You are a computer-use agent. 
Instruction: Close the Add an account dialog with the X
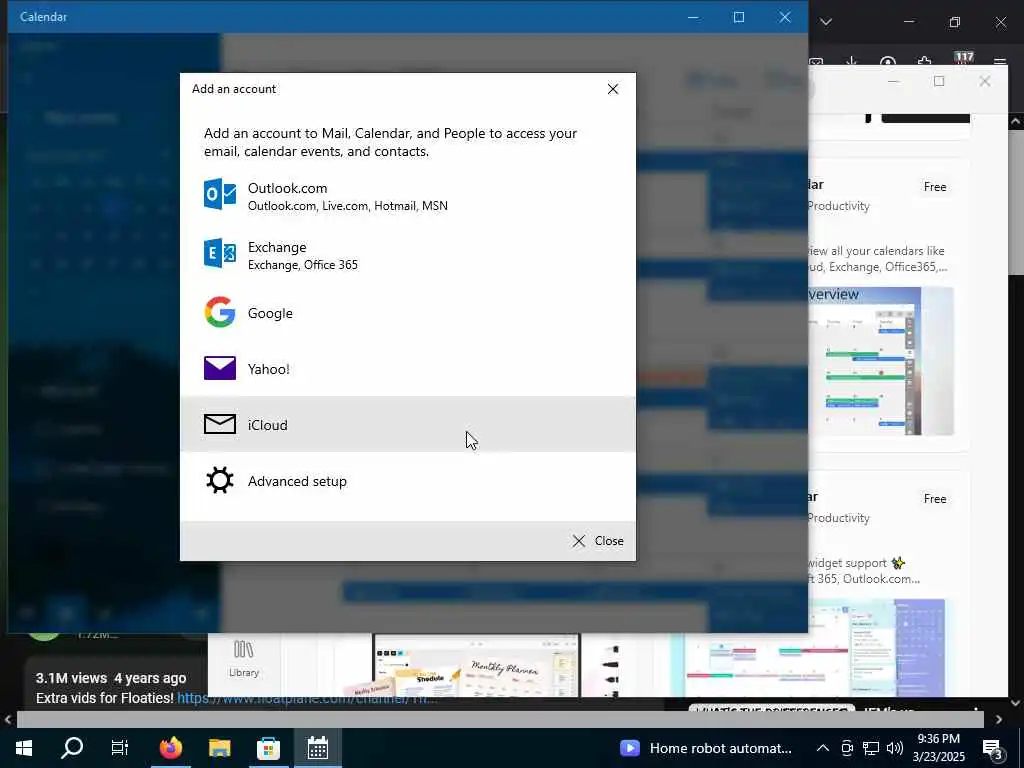(613, 89)
